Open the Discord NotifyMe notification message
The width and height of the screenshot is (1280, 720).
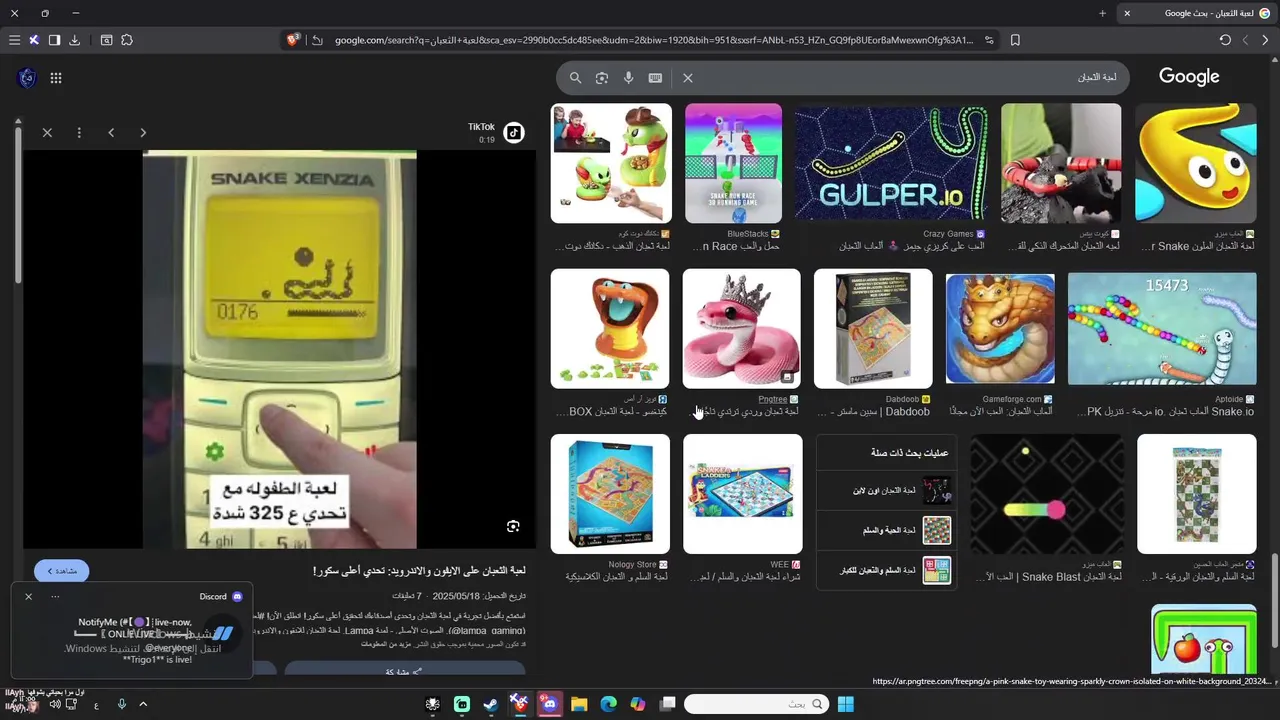(x=132, y=640)
